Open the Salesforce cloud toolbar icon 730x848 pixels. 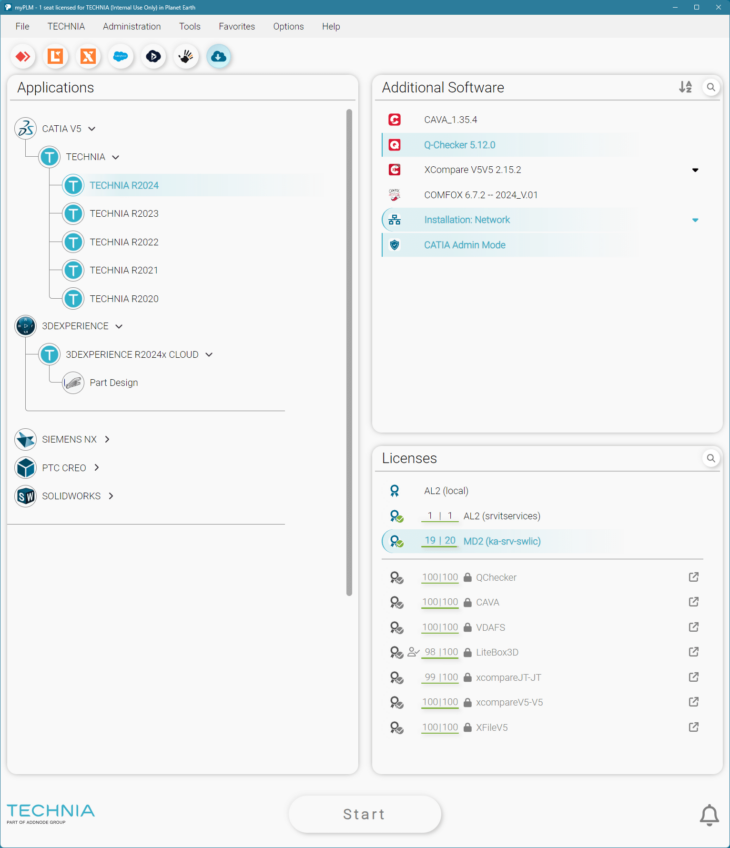tap(121, 56)
